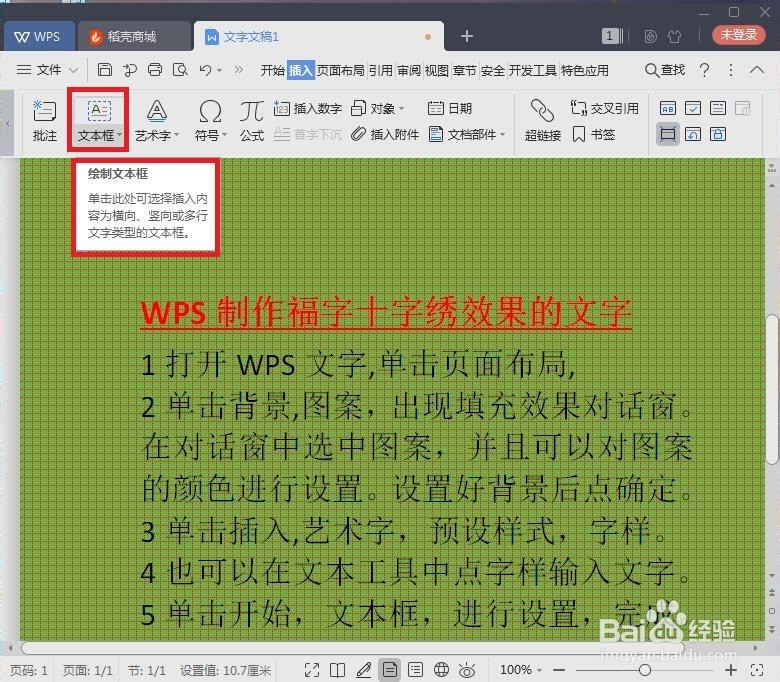
Task: Click the text form field icon (AB)
Action: (668, 108)
